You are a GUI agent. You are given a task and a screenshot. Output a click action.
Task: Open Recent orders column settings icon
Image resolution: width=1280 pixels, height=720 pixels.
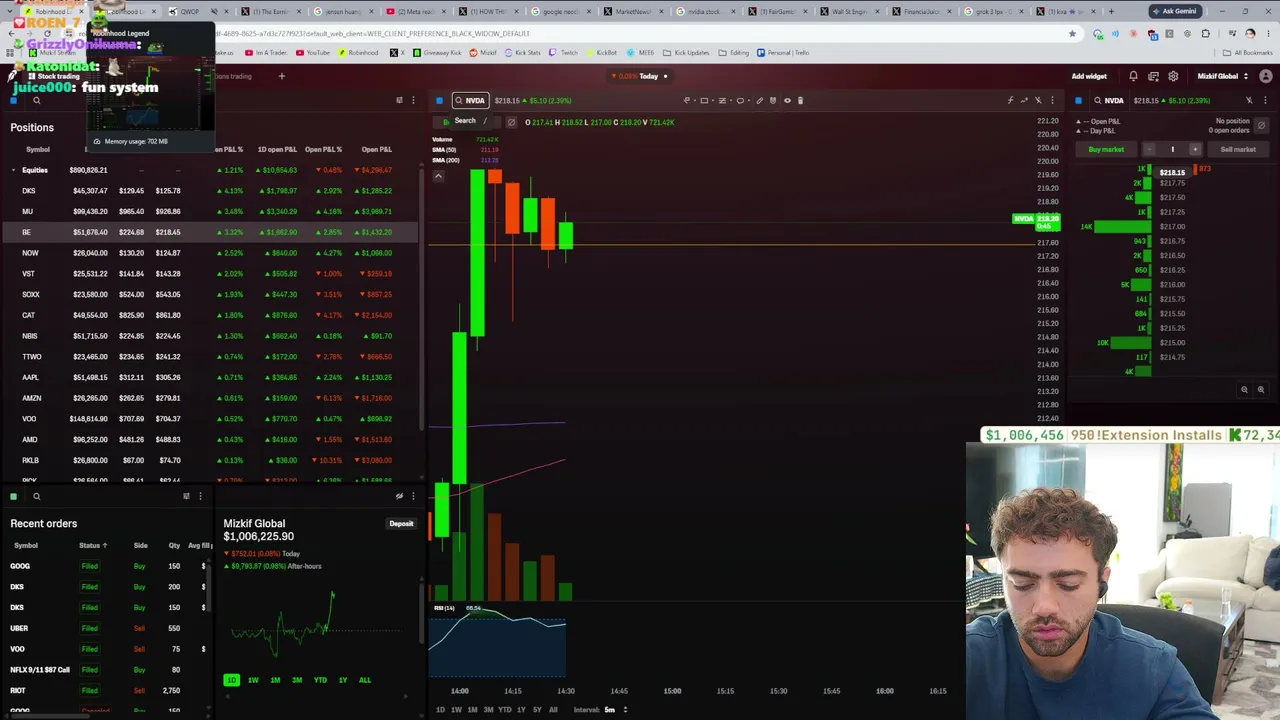coord(186,496)
